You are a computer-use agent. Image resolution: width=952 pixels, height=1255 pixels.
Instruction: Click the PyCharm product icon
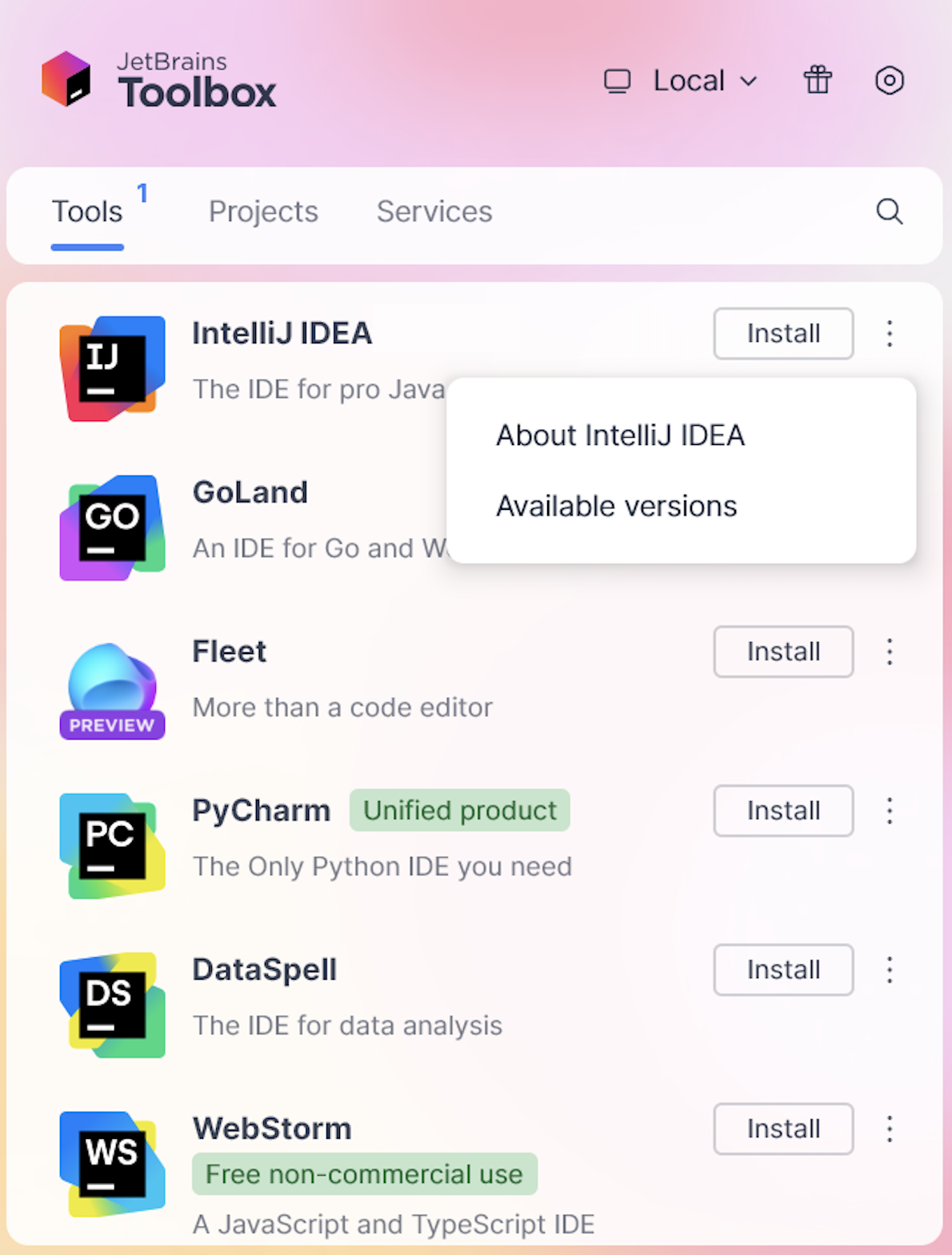(x=112, y=845)
